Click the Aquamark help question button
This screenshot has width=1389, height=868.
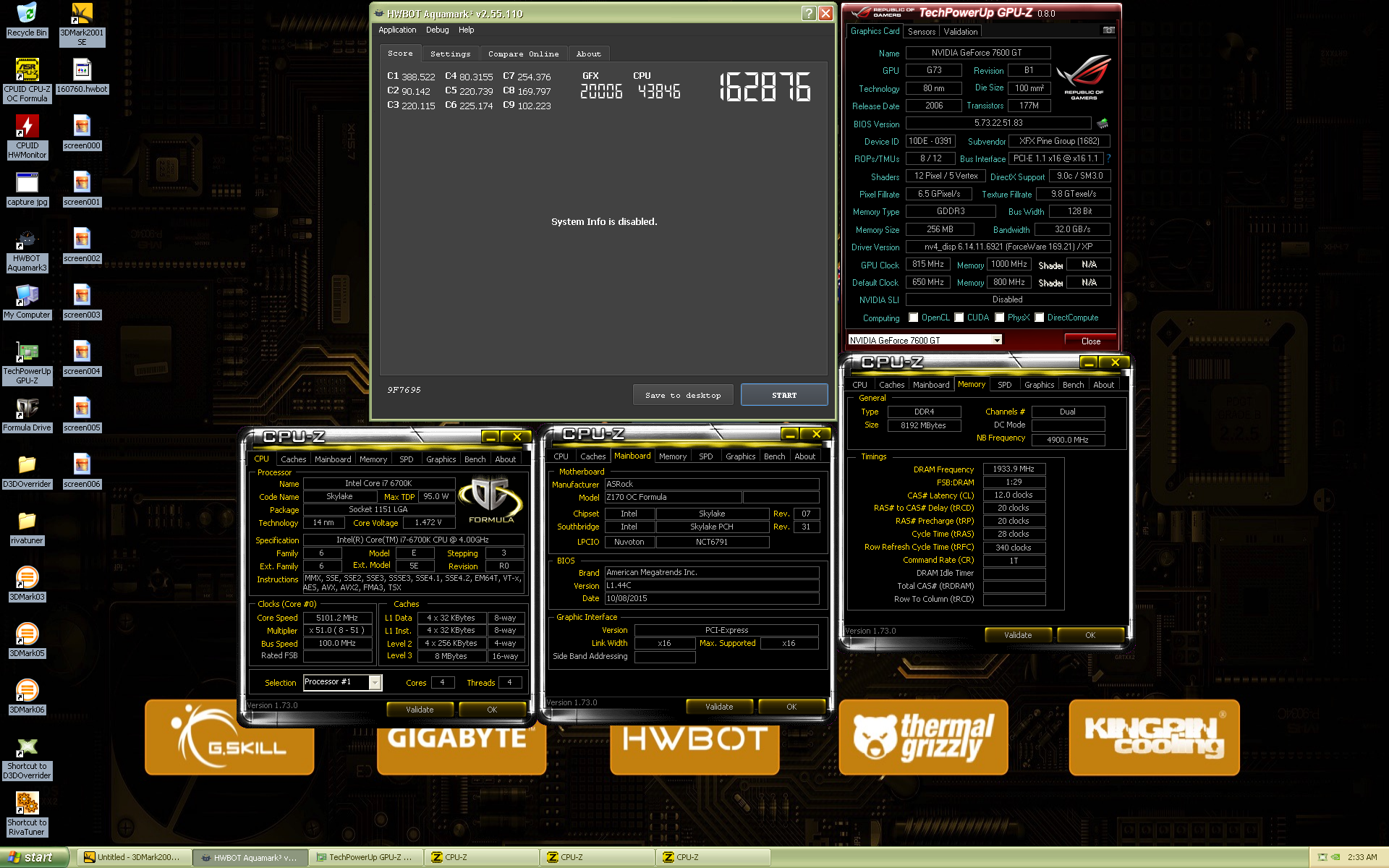(x=809, y=13)
